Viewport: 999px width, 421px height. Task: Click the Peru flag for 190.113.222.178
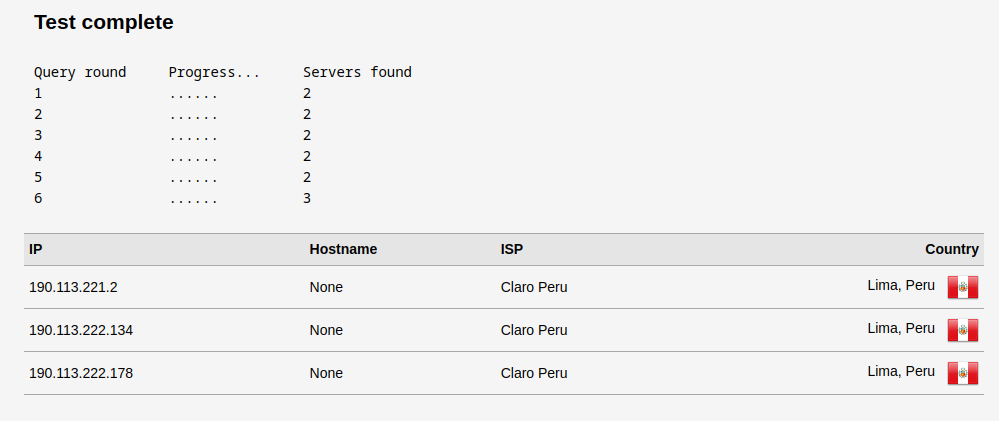(x=962, y=374)
